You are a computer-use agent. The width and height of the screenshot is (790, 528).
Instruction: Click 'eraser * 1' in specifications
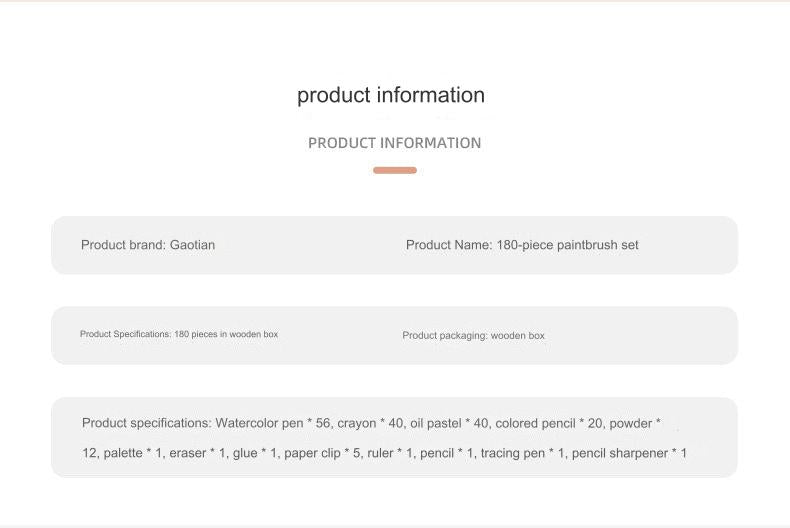(x=197, y=453)
